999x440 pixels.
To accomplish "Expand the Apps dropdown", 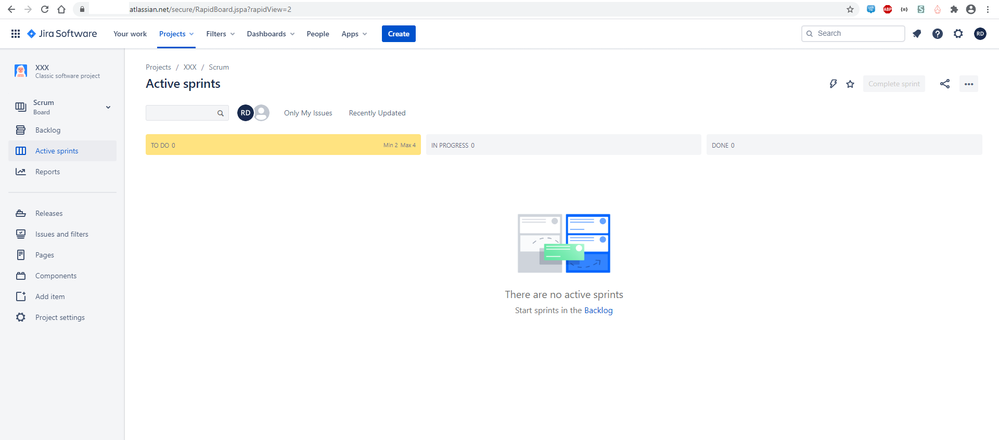I will pos(354,34).
